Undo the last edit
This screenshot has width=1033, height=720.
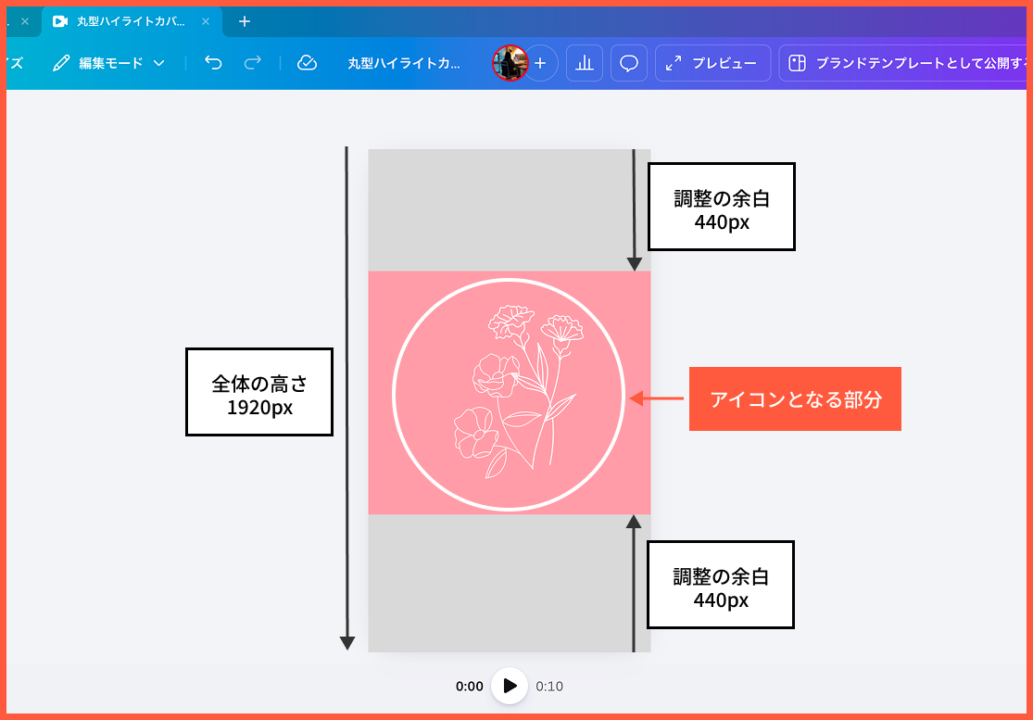coord(213,62)
